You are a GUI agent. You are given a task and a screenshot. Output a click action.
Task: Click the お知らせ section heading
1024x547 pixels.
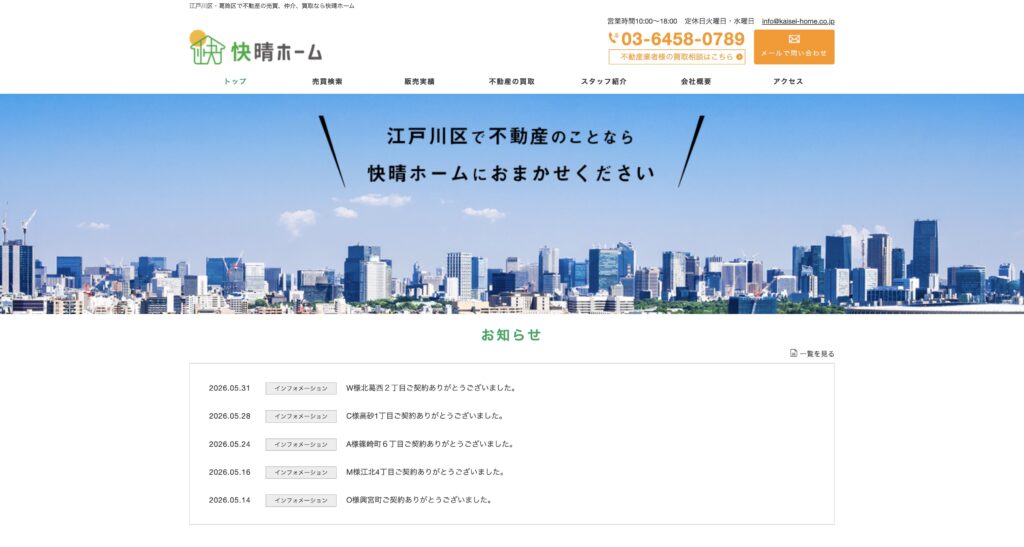click(511, 335)
